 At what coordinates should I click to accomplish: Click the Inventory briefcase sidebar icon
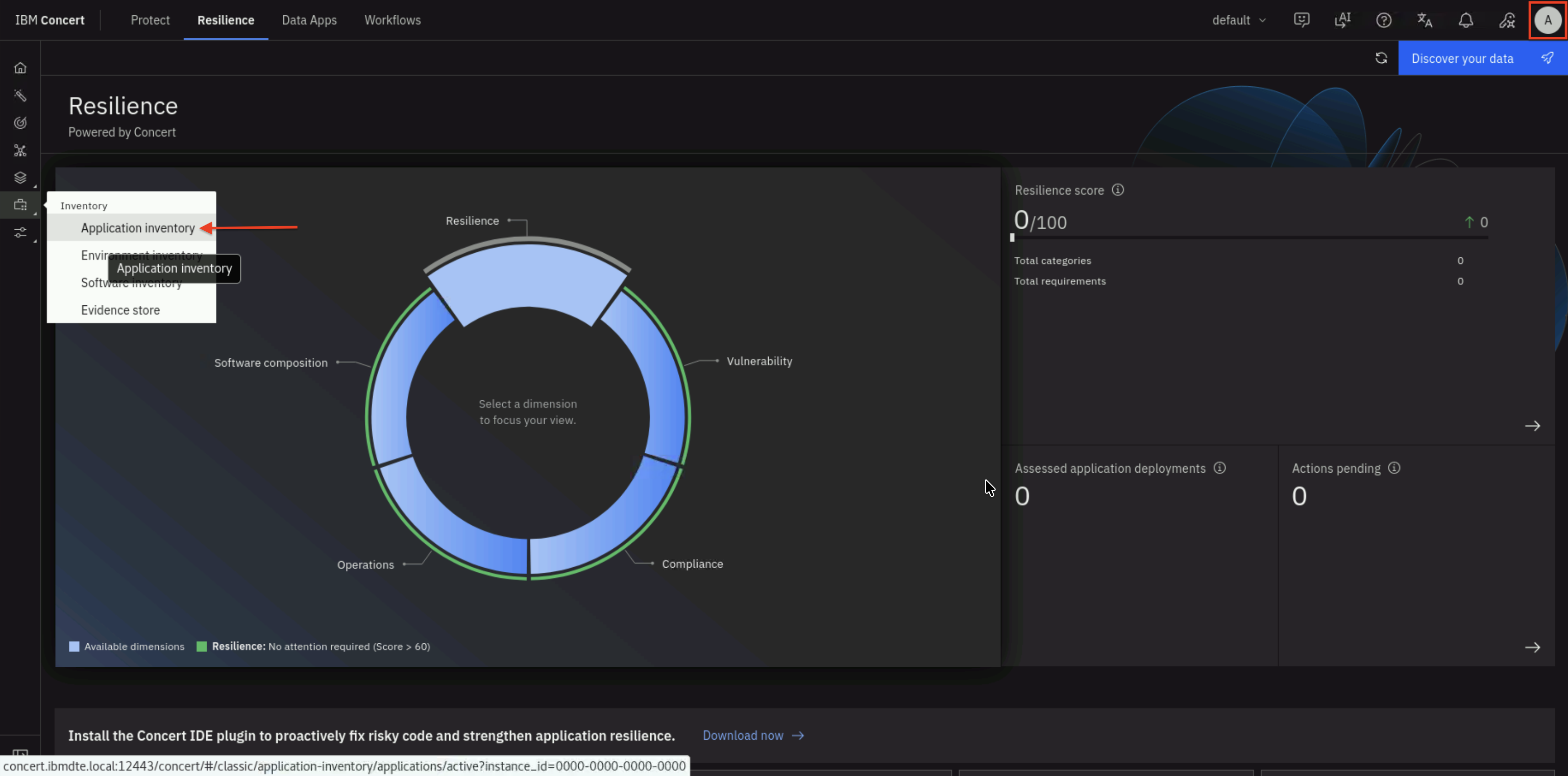[x=20, y=205]
